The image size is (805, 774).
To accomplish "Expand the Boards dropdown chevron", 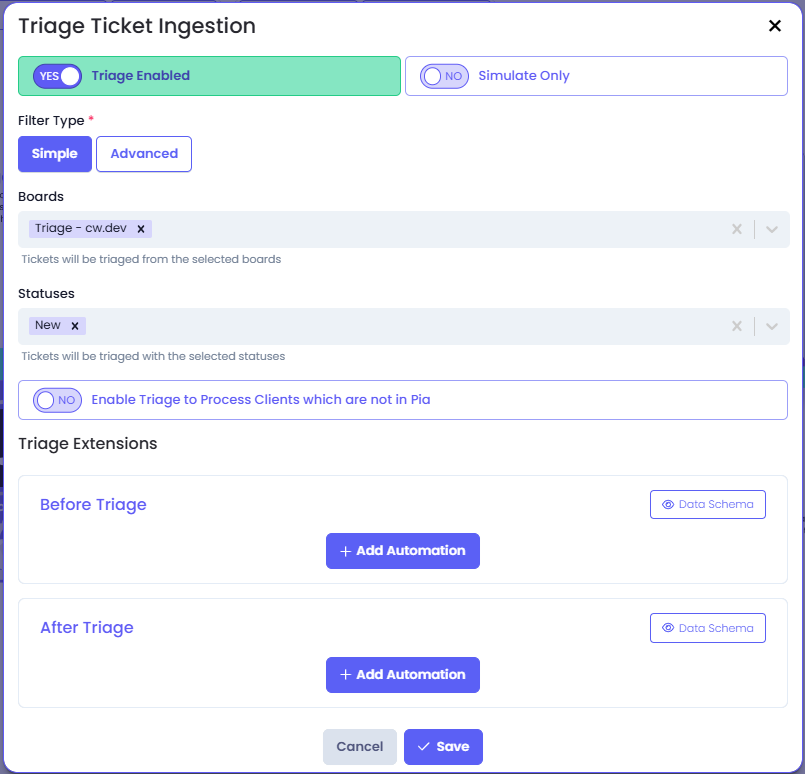I will [x=771, y=229].
